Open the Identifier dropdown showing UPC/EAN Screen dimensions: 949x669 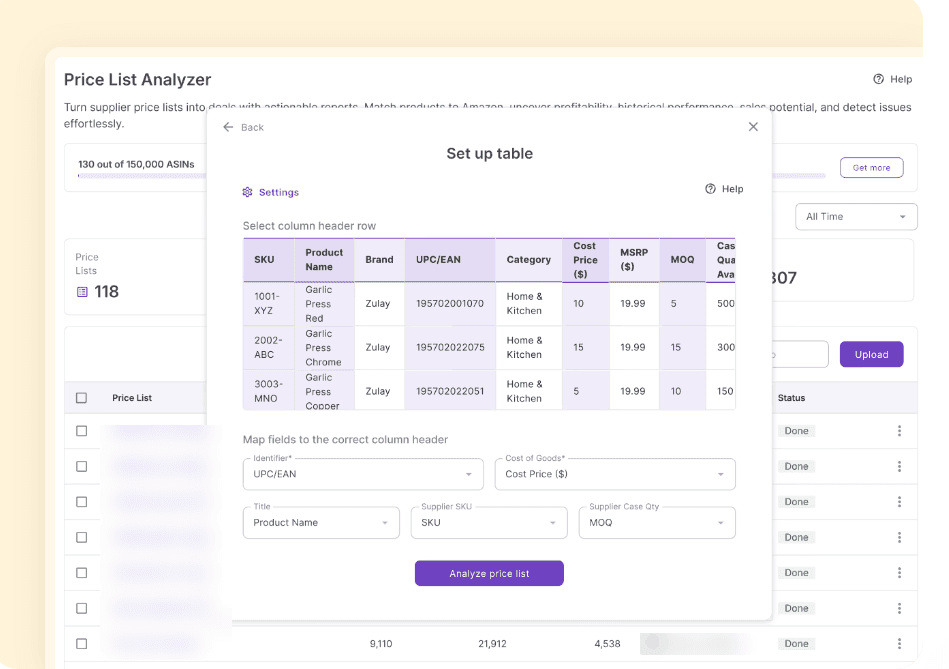pyautogui.click(x=363, y=474)
